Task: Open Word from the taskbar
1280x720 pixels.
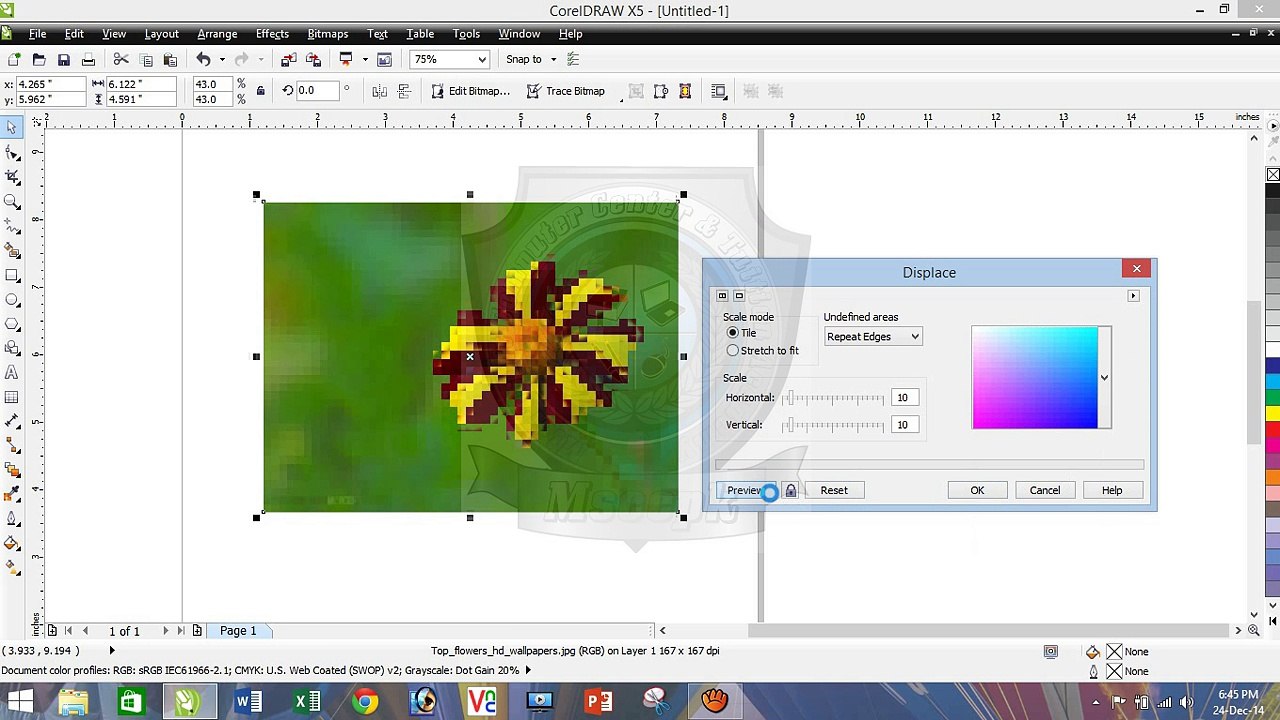Action: pyautogui.click(x=248, y=701)
